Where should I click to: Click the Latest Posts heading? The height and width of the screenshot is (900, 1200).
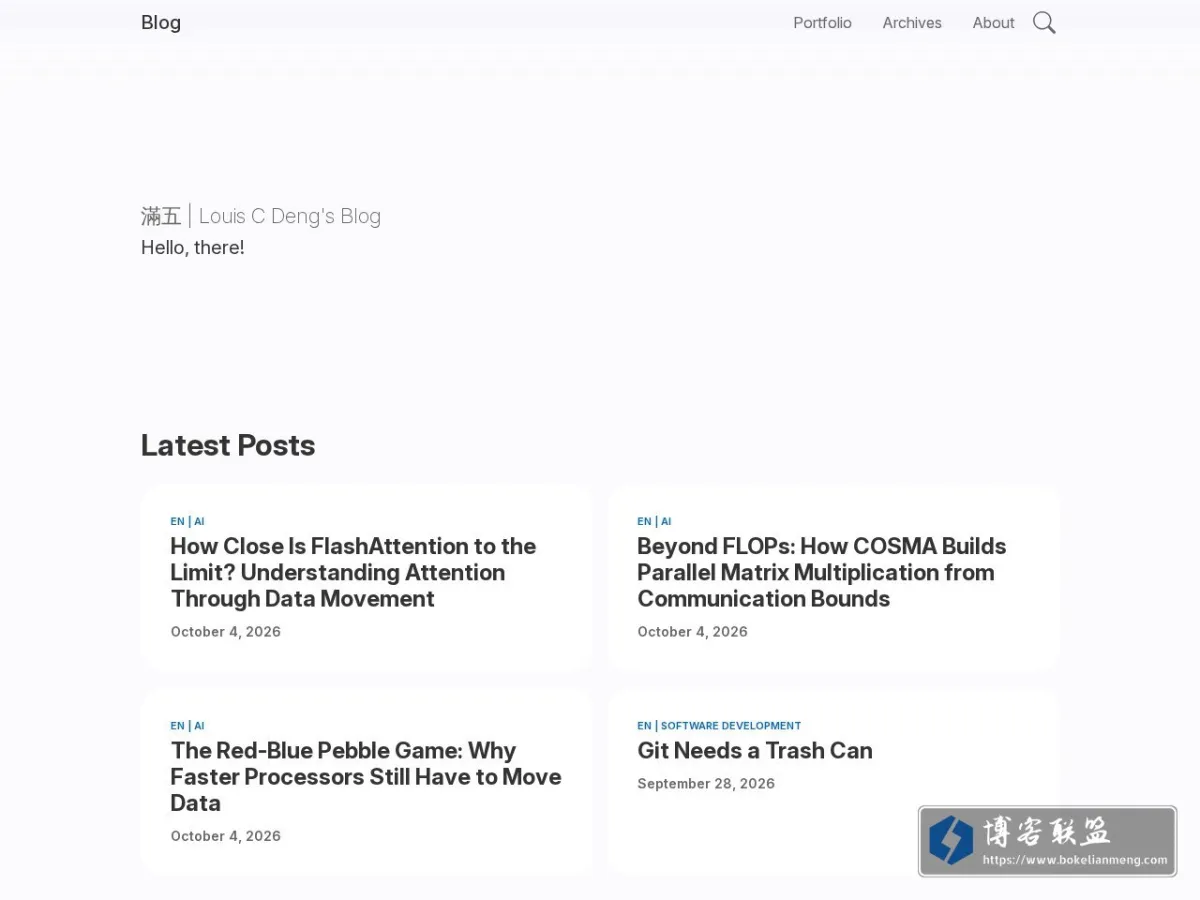pos(228,445)
